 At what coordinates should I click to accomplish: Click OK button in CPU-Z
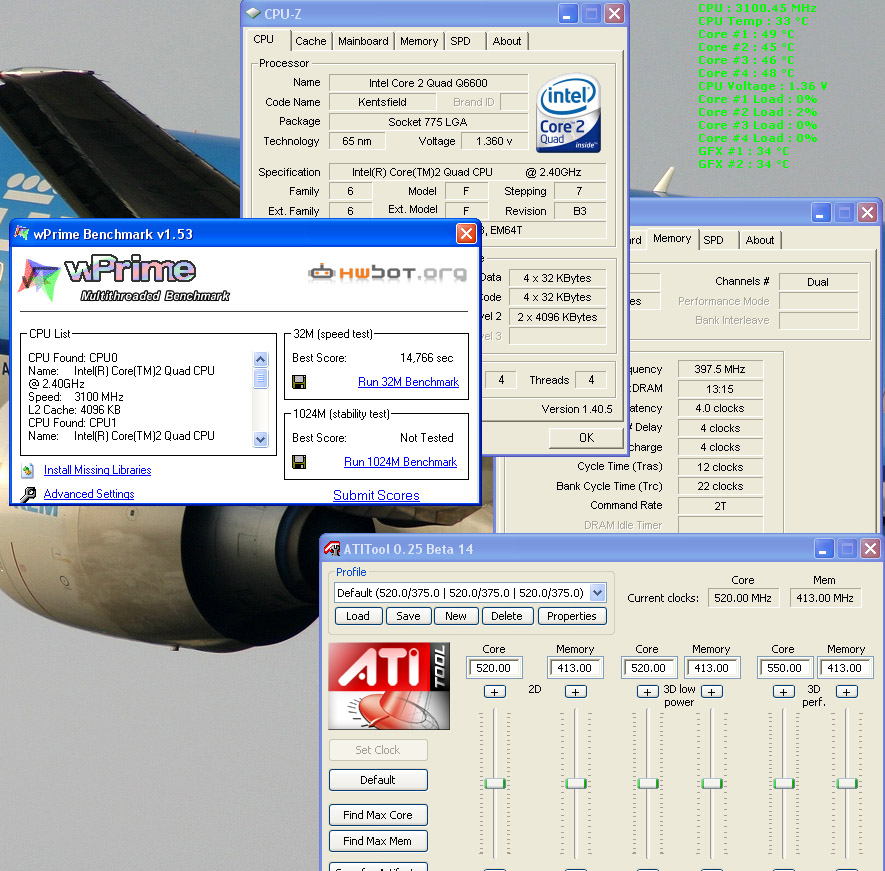click(x=586, y=438)
